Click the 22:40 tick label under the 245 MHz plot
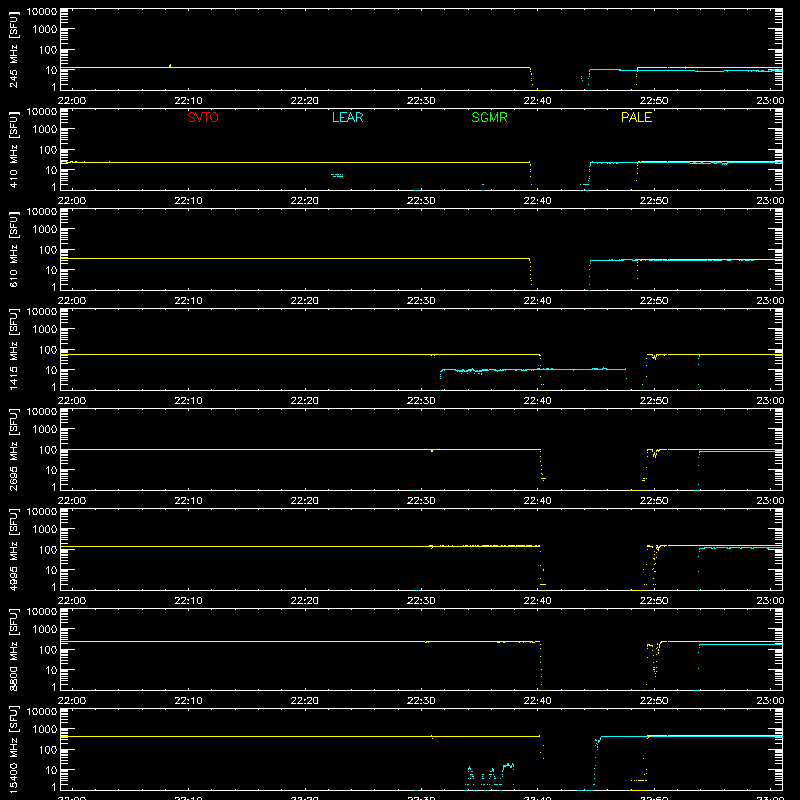The image size is (800, 800). coord(537,101)
